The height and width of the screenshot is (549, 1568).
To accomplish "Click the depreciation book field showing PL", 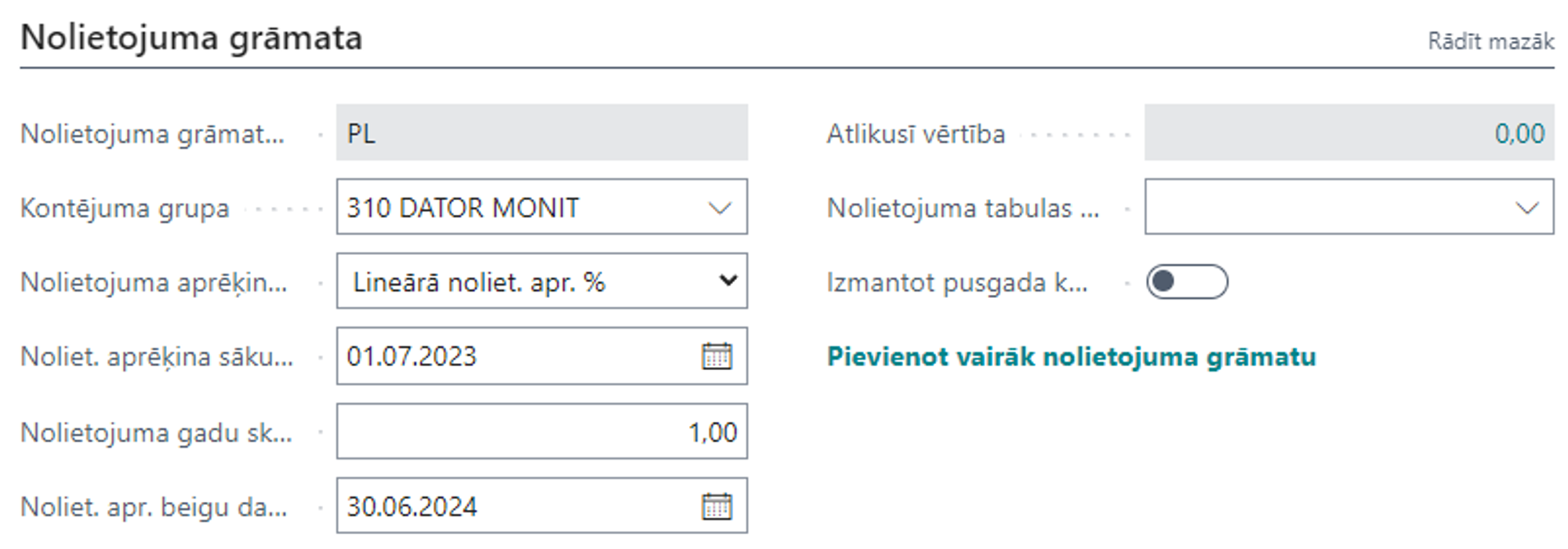I will click(541, 133).
